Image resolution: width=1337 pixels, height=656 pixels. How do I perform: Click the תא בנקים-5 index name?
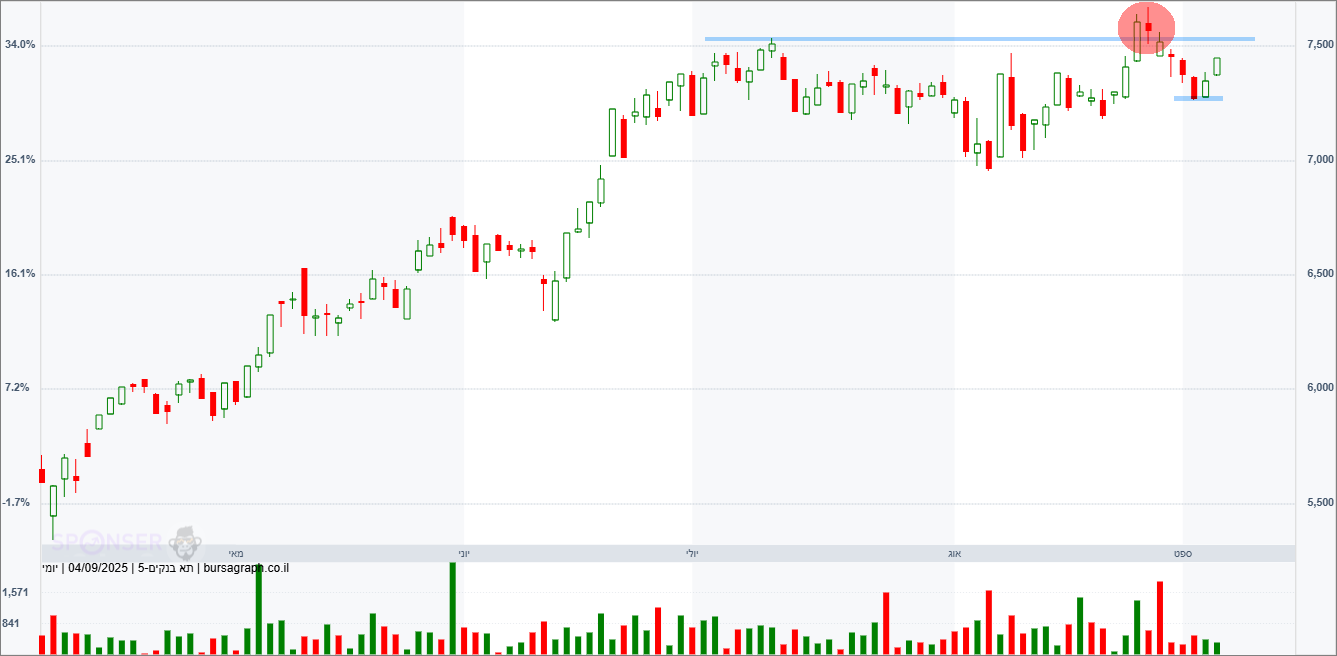[x=167, y=569]
